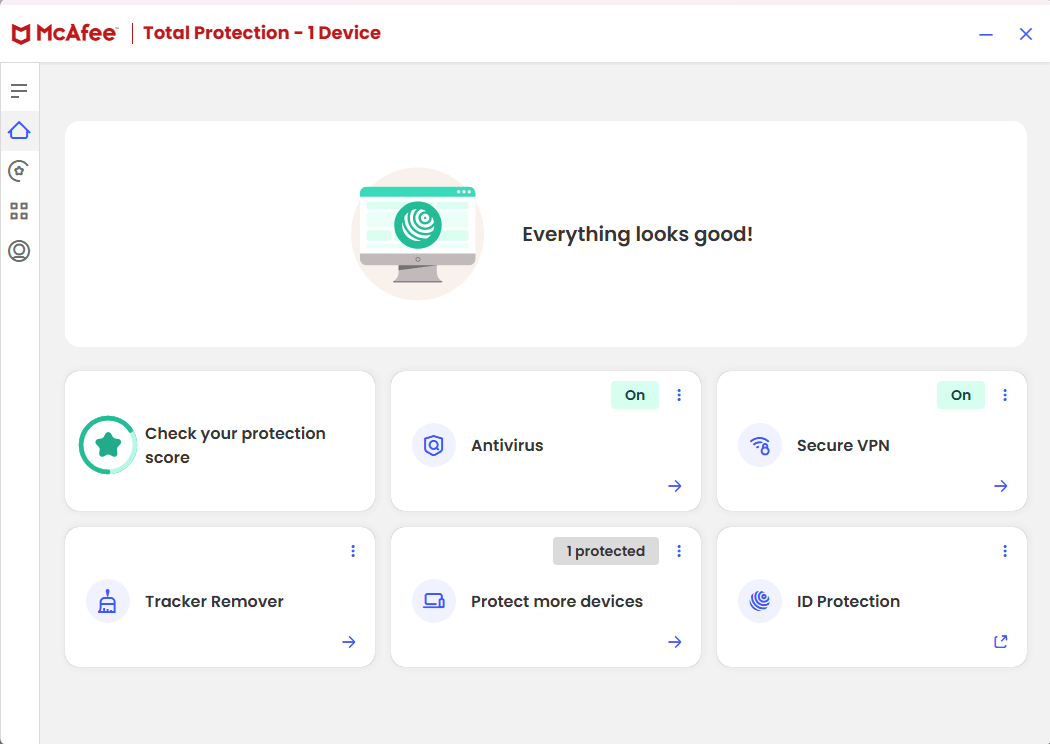
Task: Click the Antivirus shield icon
Action: [x=433, y=445]
